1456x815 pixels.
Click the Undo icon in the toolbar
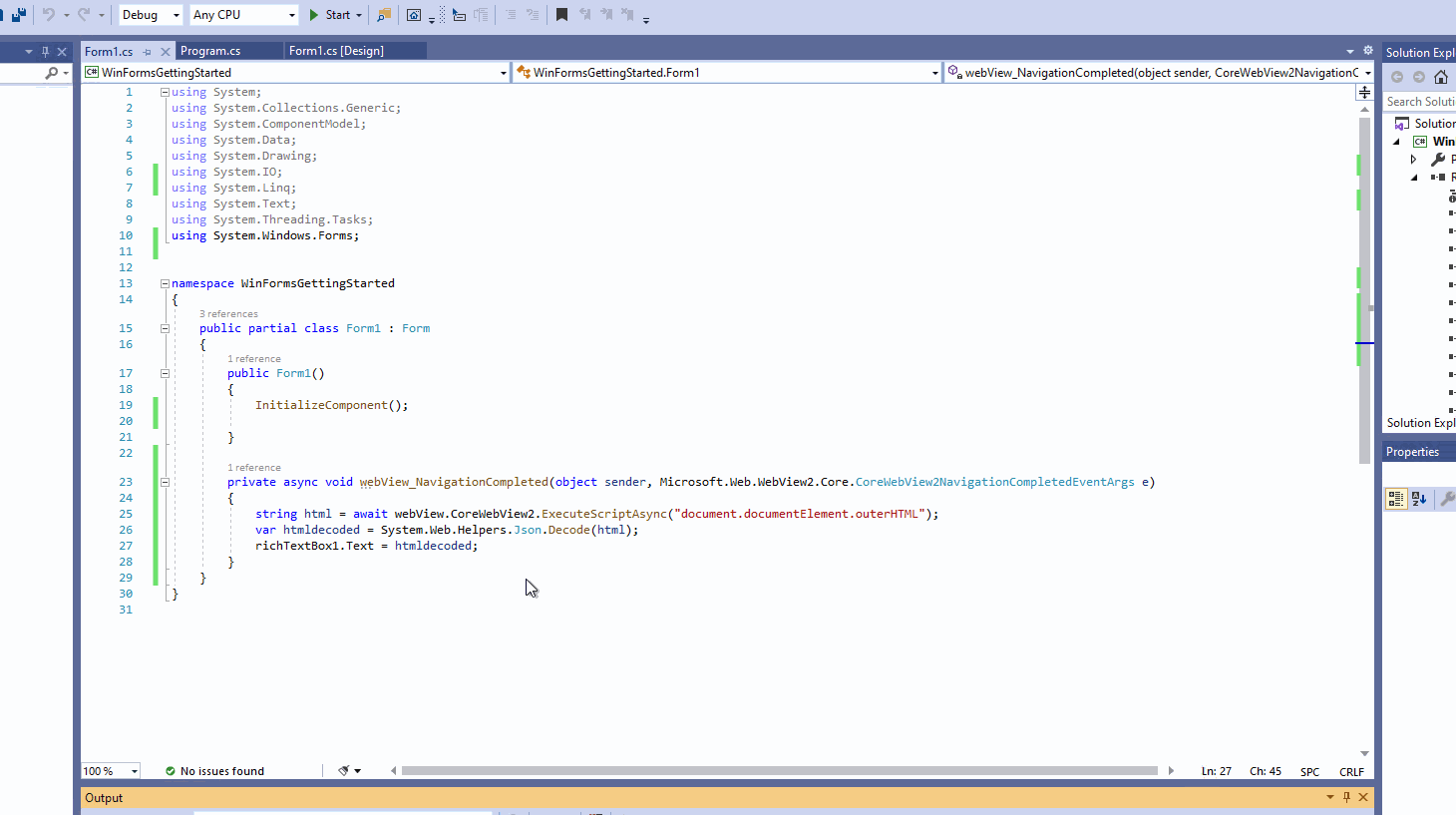pyautogui.click(x=46, y=14)
